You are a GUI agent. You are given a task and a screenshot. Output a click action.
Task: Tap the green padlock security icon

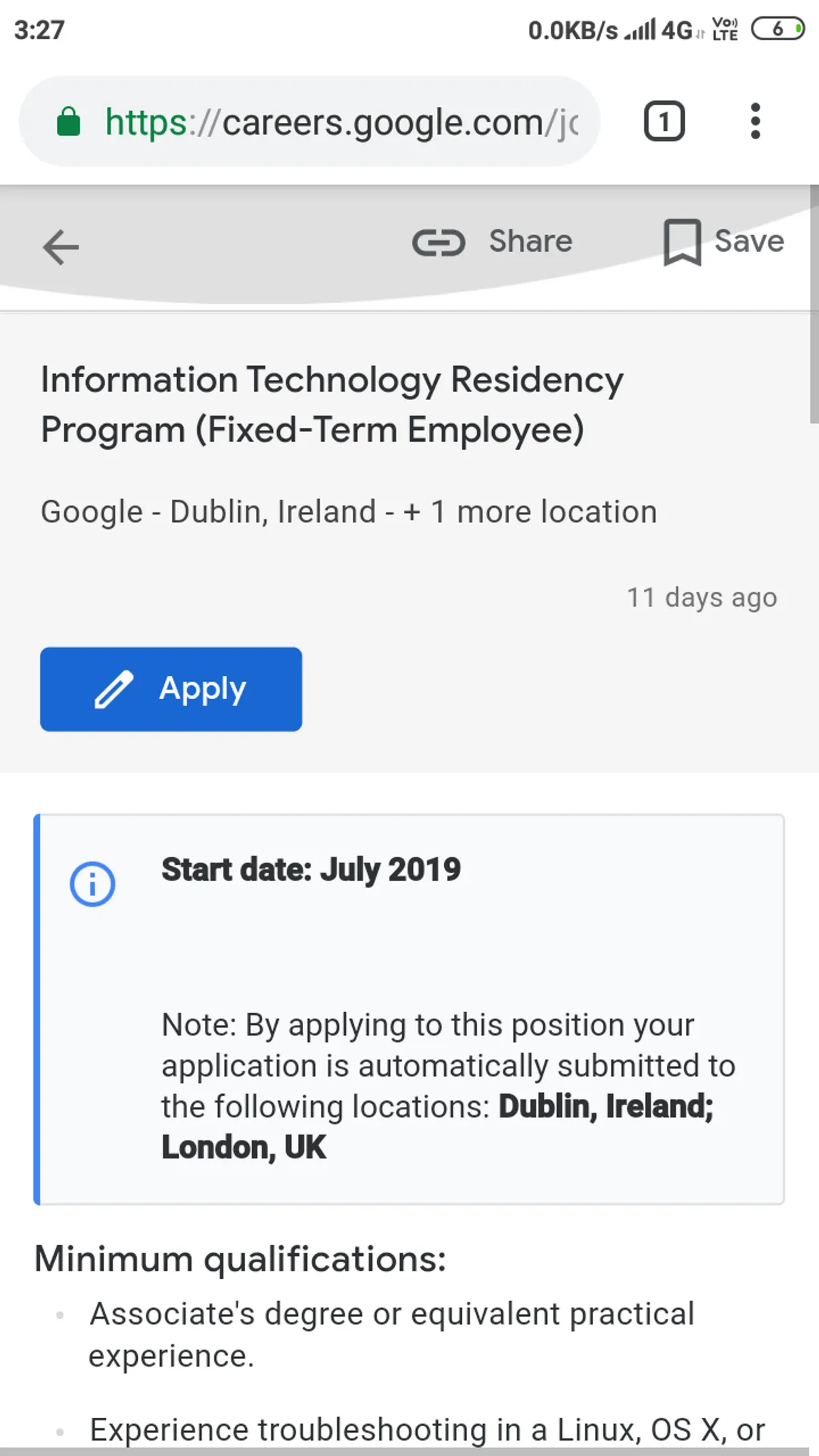(68, 122)
